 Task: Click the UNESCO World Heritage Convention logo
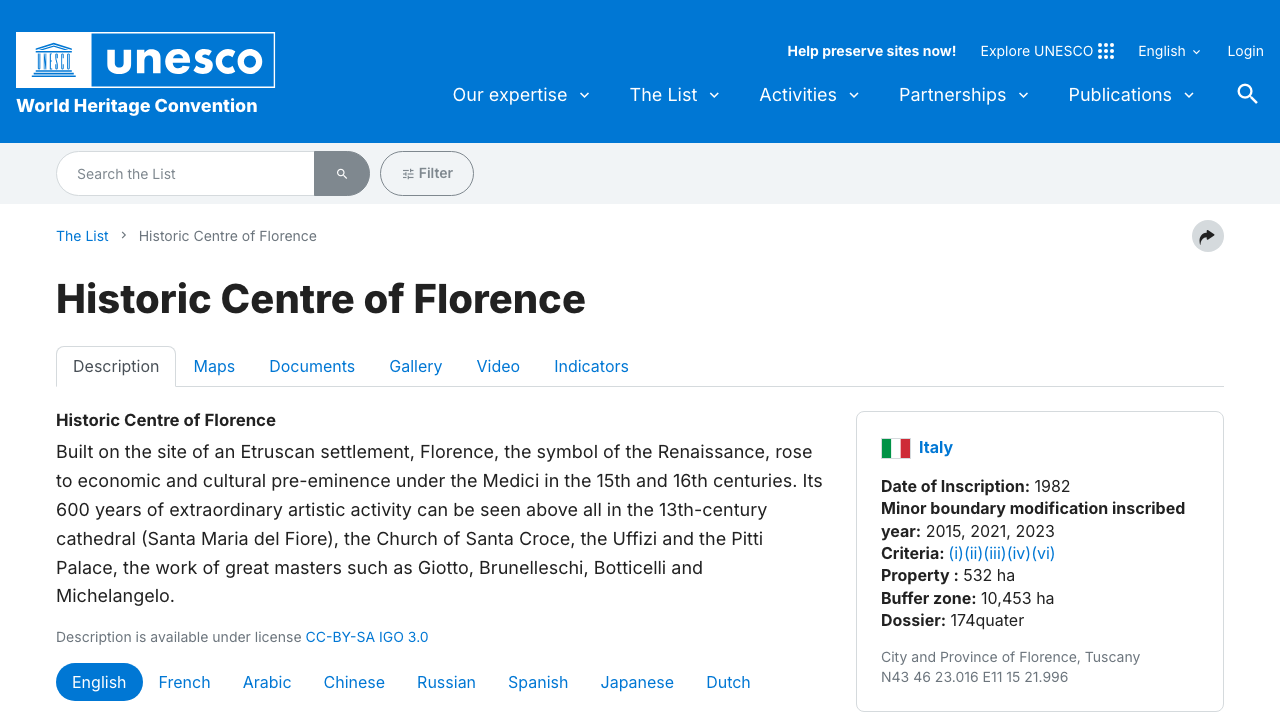click(x=145, y=74)
